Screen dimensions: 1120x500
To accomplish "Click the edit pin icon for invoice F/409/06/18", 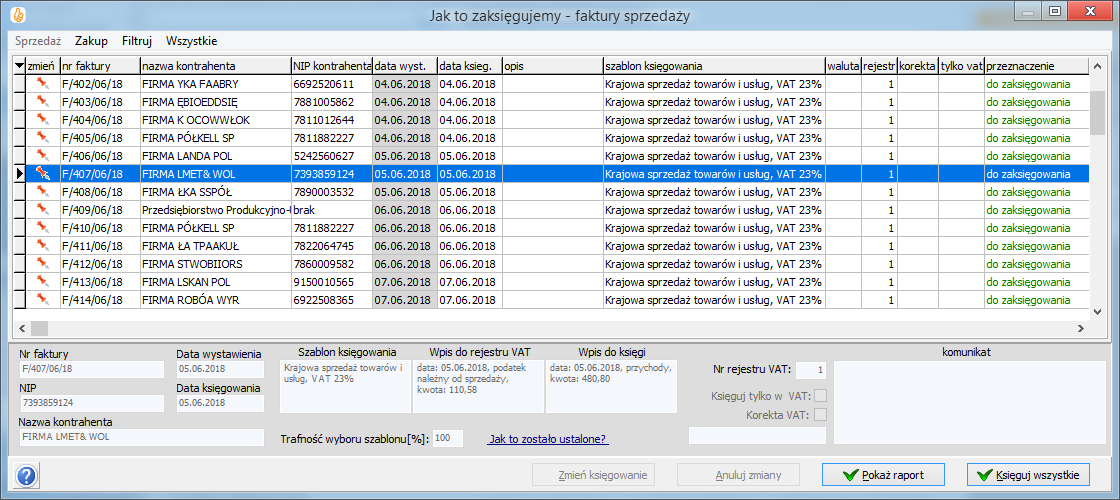I will pos(42,210).
